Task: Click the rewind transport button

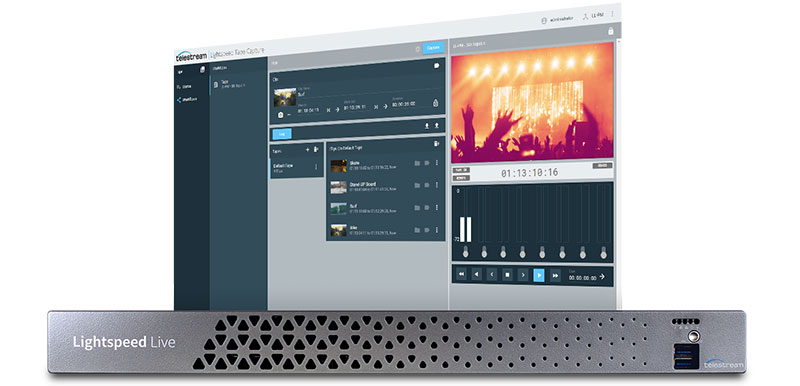Action: pyautogui.click(x=461, y=275)
